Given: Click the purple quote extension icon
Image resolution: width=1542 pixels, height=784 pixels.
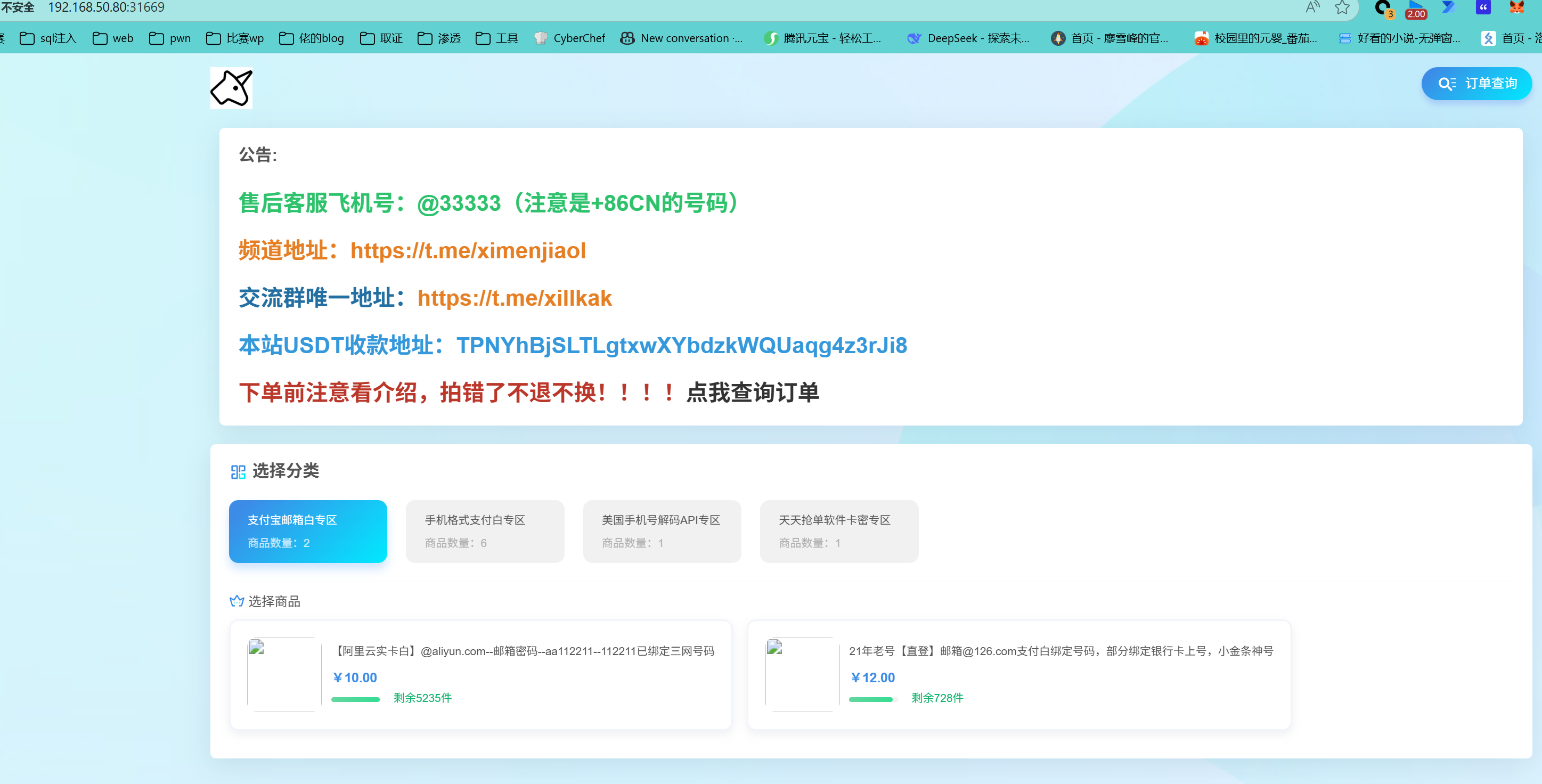Looking at the screenshot, I should point(1483,7).
